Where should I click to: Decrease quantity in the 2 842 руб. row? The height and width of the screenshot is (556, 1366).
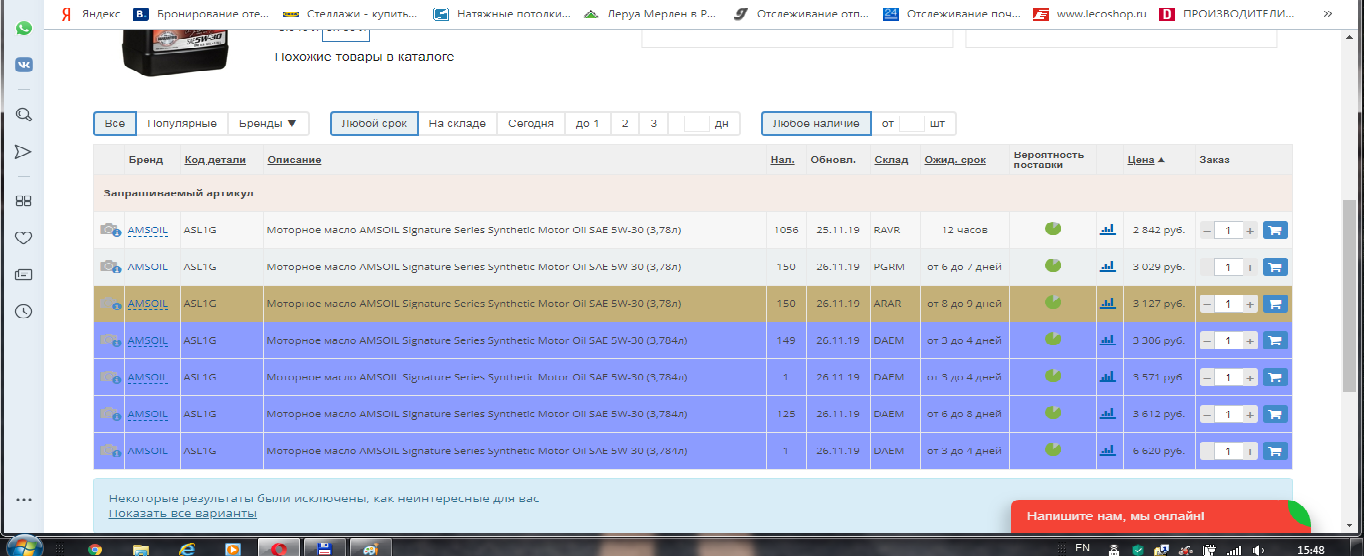(x=1207, y=230)
